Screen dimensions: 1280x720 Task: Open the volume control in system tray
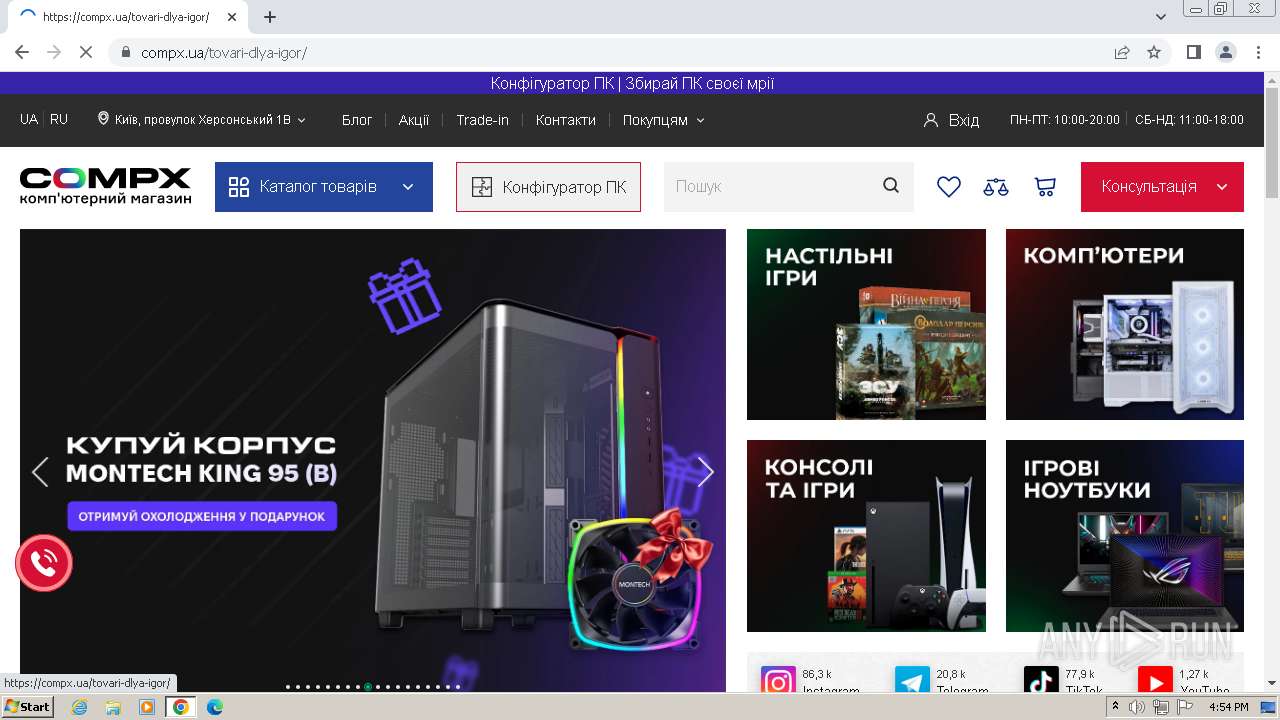coord(1137,707)
